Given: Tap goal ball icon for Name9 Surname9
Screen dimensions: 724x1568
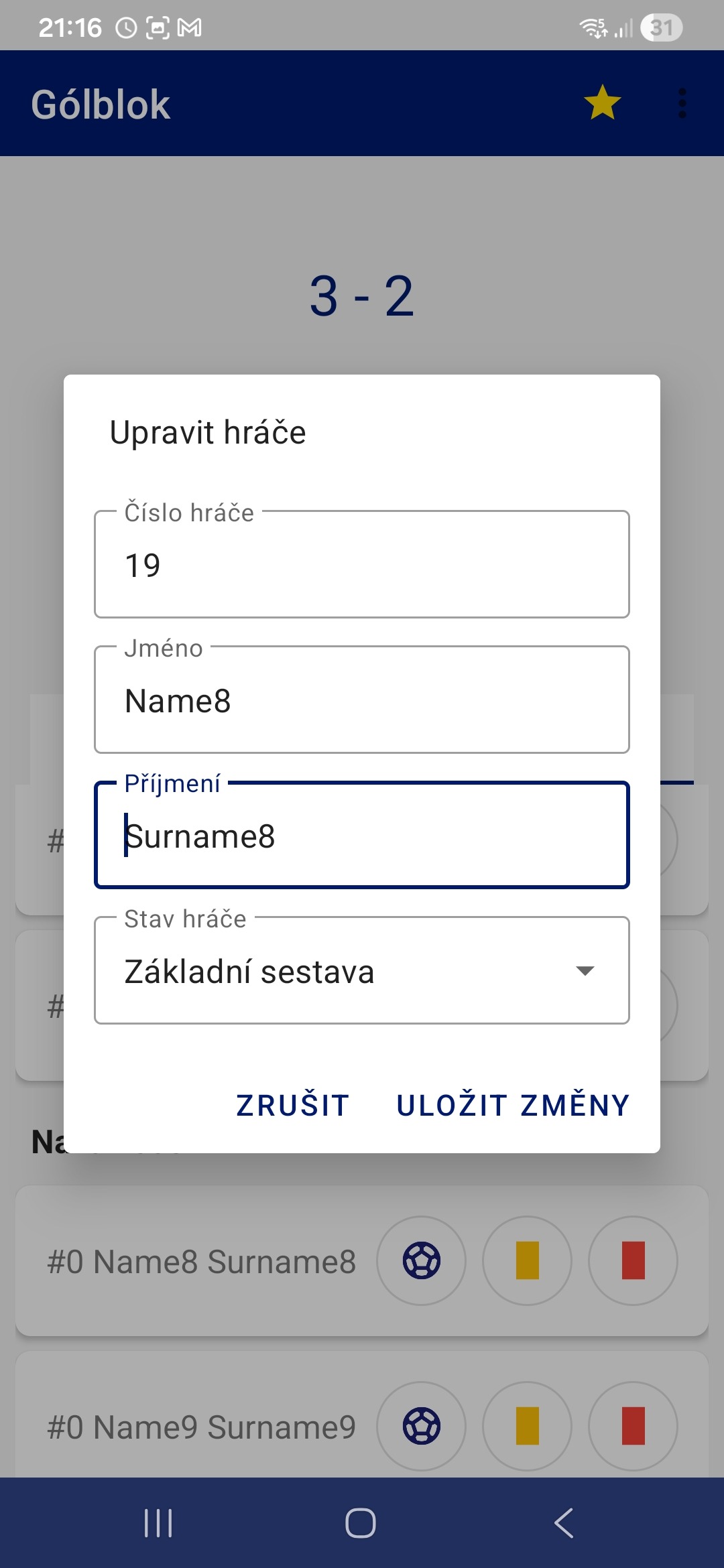Looking at the screenshot, I should click(421, 1426).
